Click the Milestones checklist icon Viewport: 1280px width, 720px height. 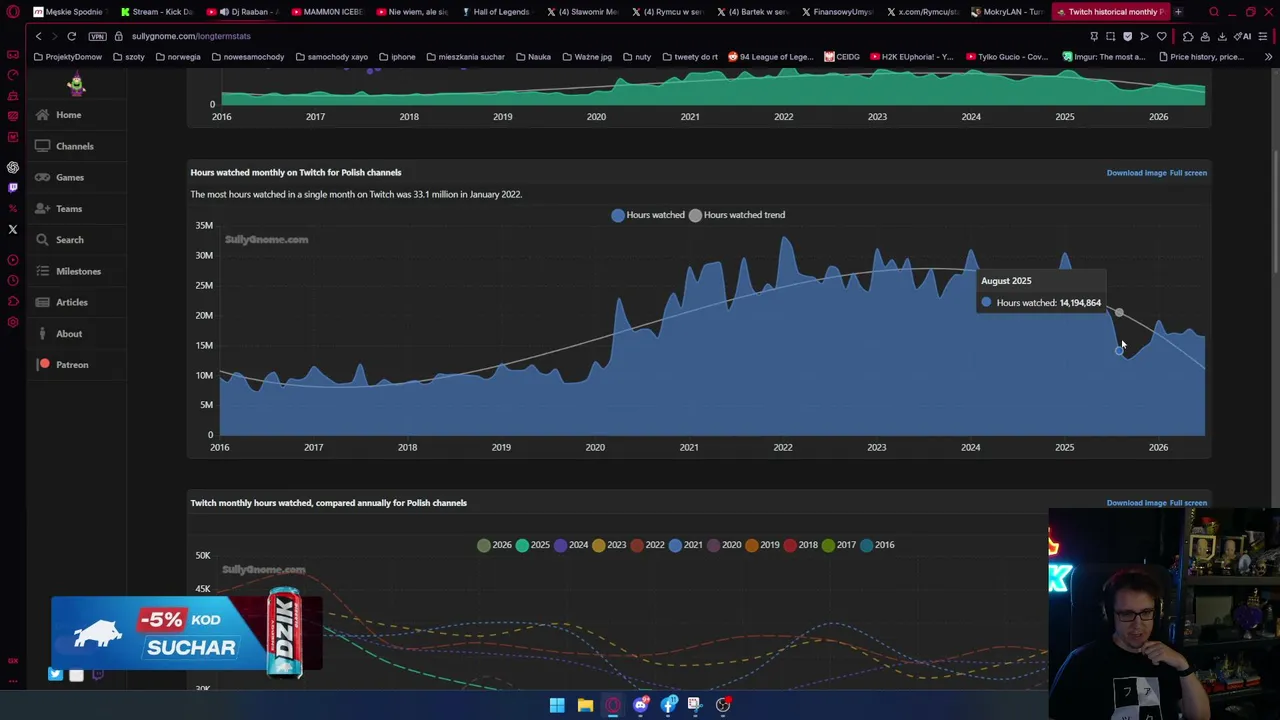pos(42,271)
